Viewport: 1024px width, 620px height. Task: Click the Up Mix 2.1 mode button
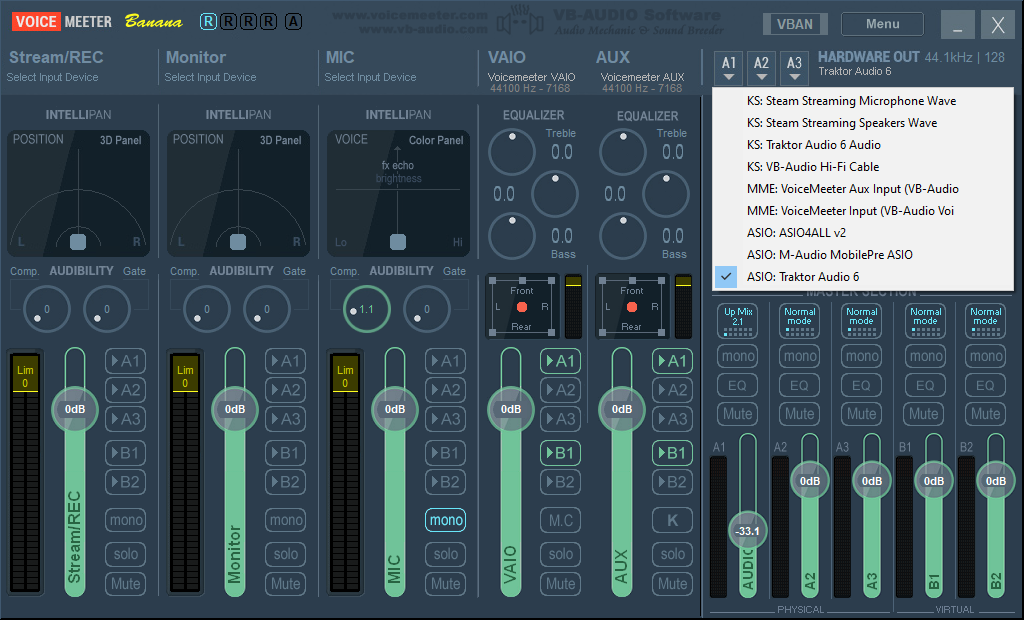pyautogui.click(x=737, y=321)
